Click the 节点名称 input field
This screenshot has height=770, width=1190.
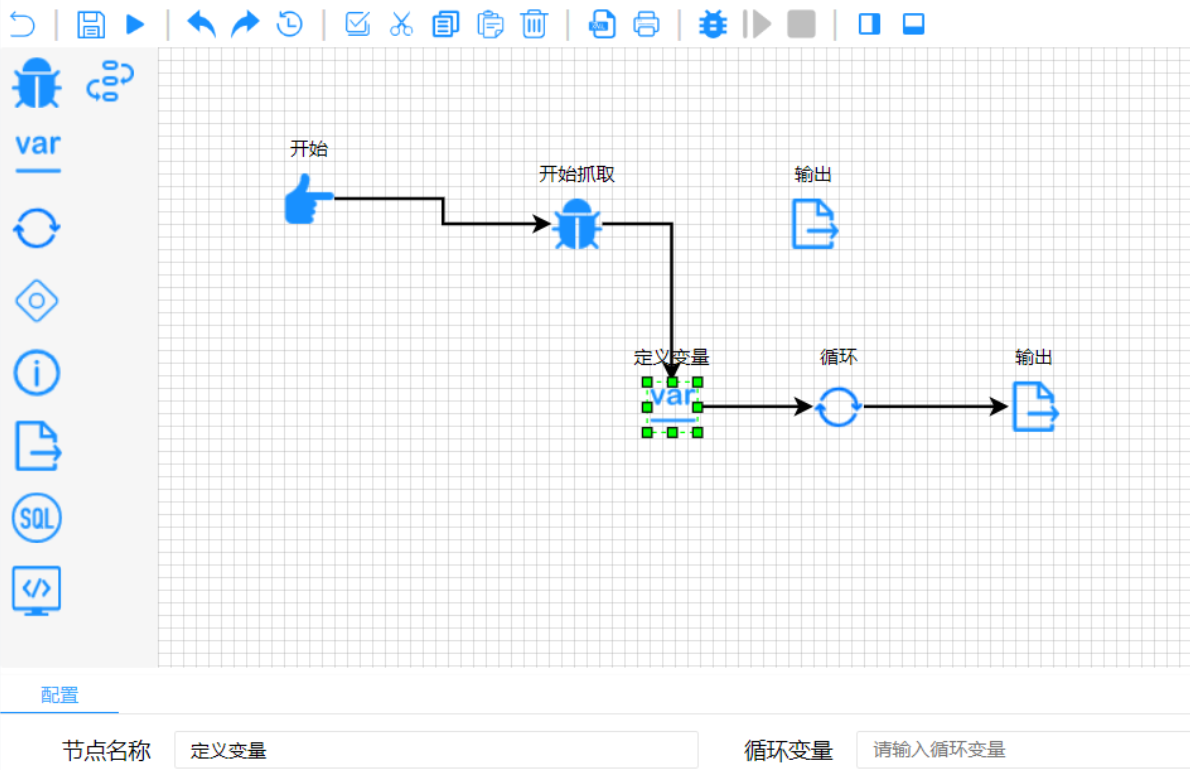(435, 750)
